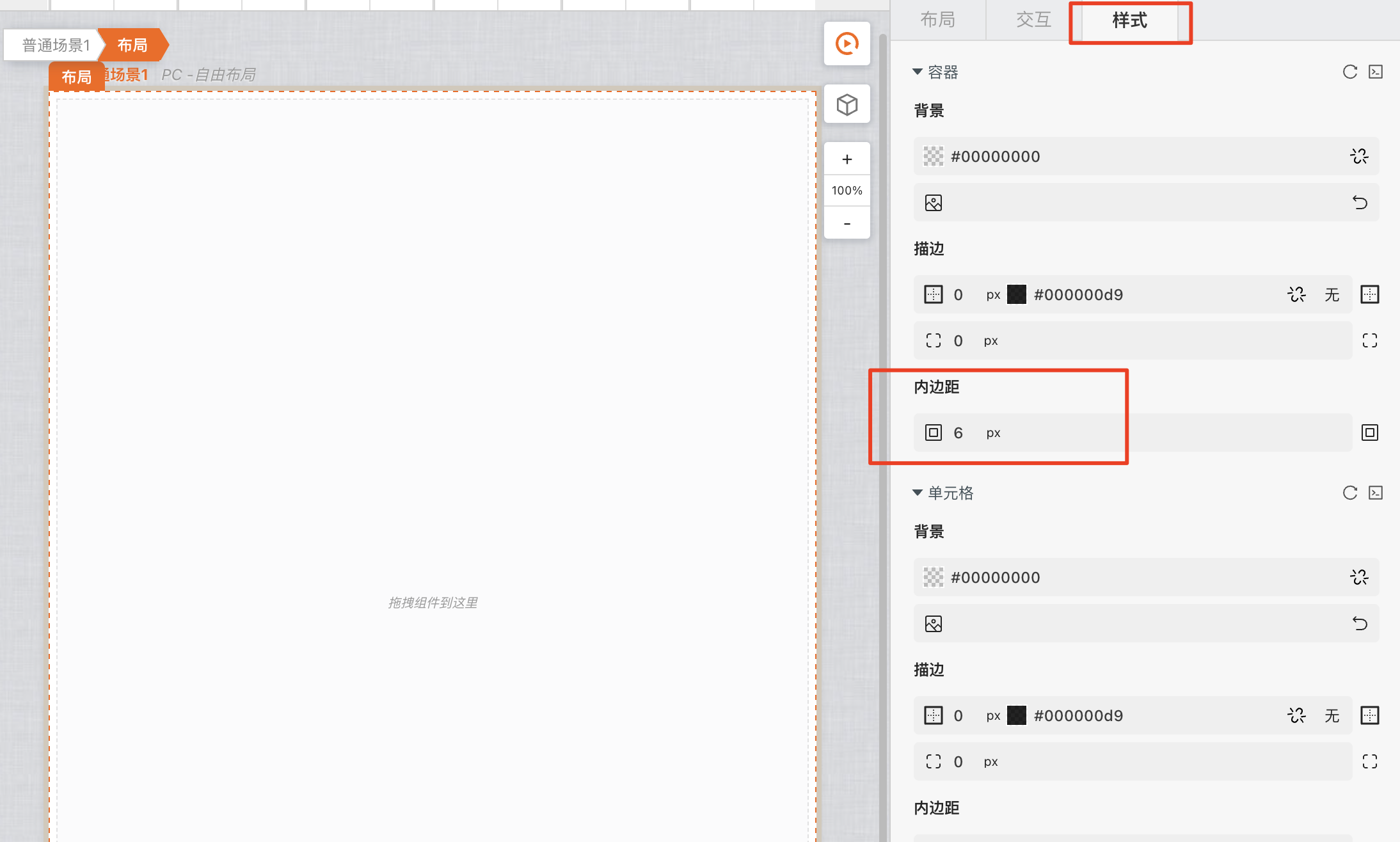Click 容器 background unbind variable icon
The image size is (1400, 842).
(x=1359, y=156)
